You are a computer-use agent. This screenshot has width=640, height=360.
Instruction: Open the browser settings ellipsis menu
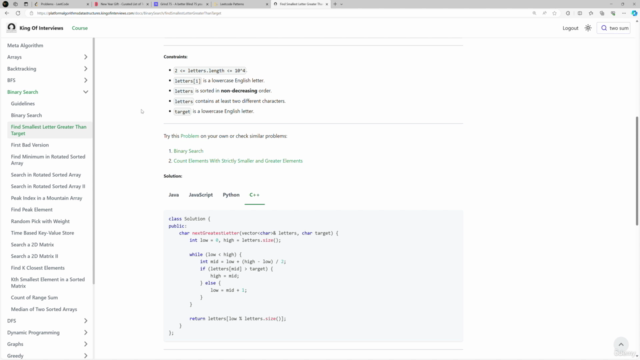click(x=624, y=13)
